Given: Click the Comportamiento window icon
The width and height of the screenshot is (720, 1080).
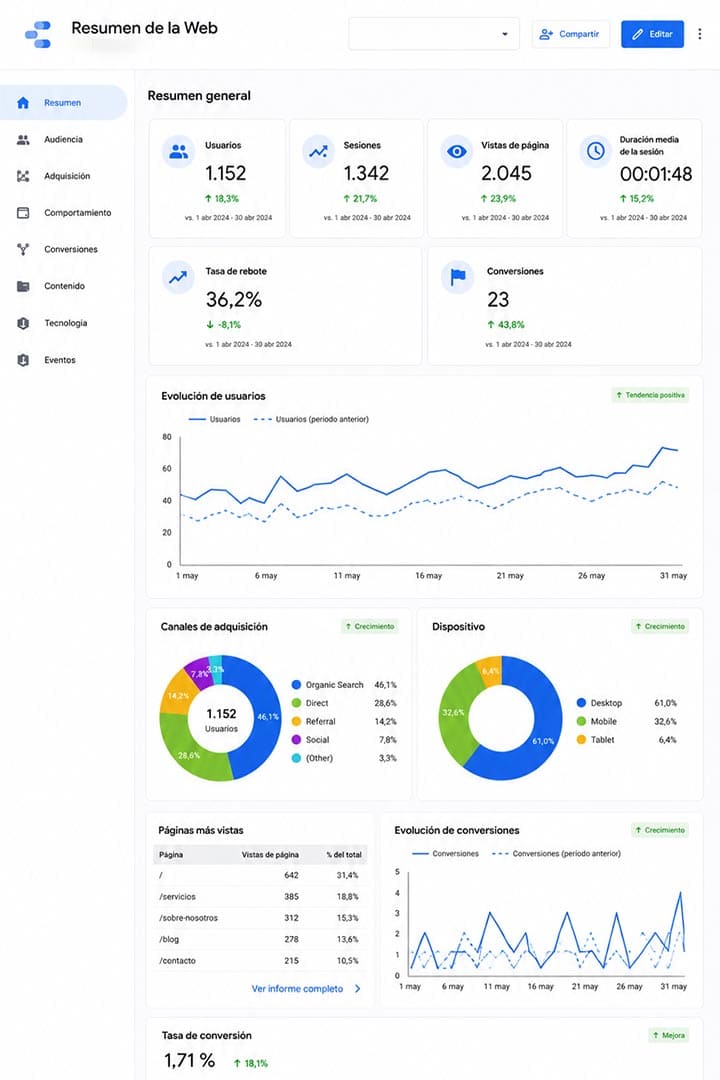Looking at the screenshot, I should pyautogui.click(x=23, y=213).
